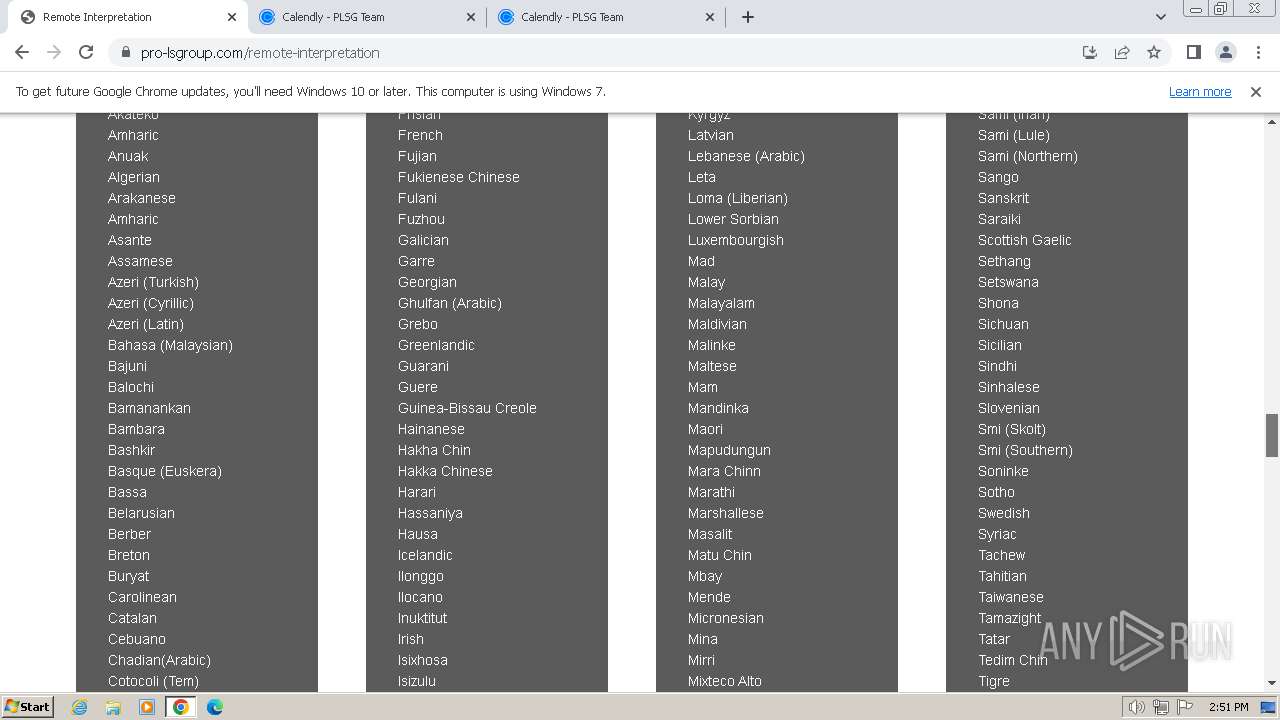Open volume control in system tray
The image size is (1280, 720).
(x=1136, y=707)
